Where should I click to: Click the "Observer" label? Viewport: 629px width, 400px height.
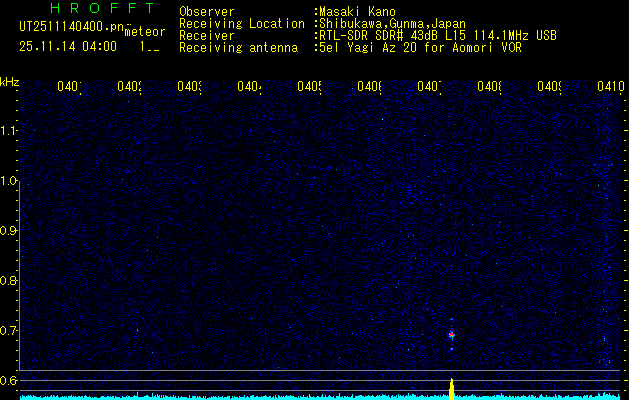coord(207,12)
